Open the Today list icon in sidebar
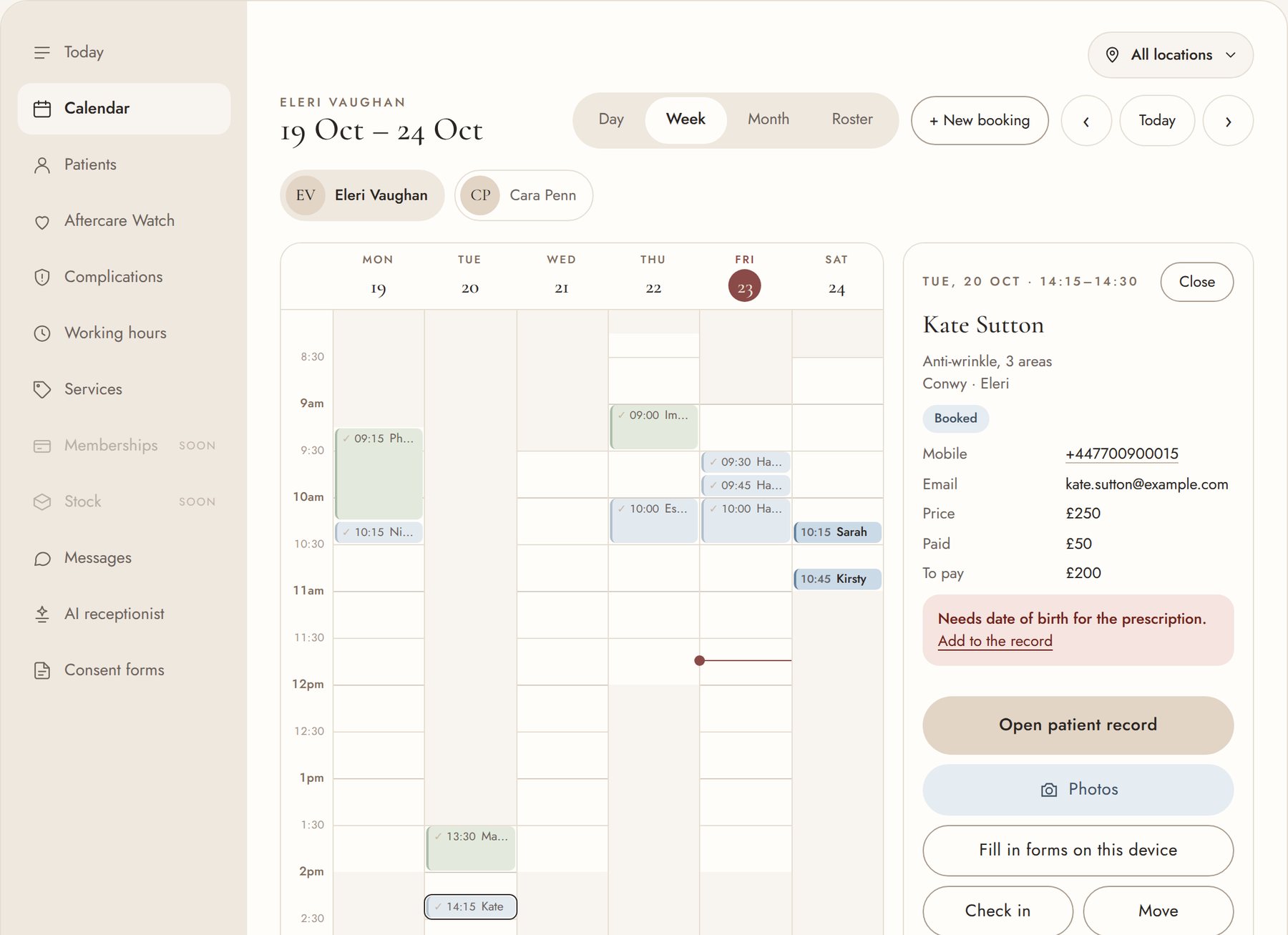 point(42,52)
